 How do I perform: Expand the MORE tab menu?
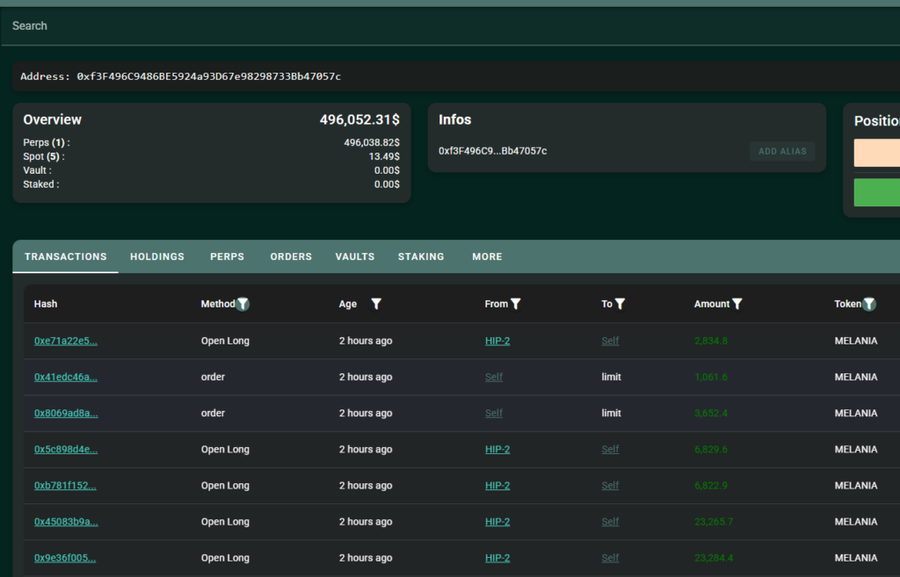487,257
